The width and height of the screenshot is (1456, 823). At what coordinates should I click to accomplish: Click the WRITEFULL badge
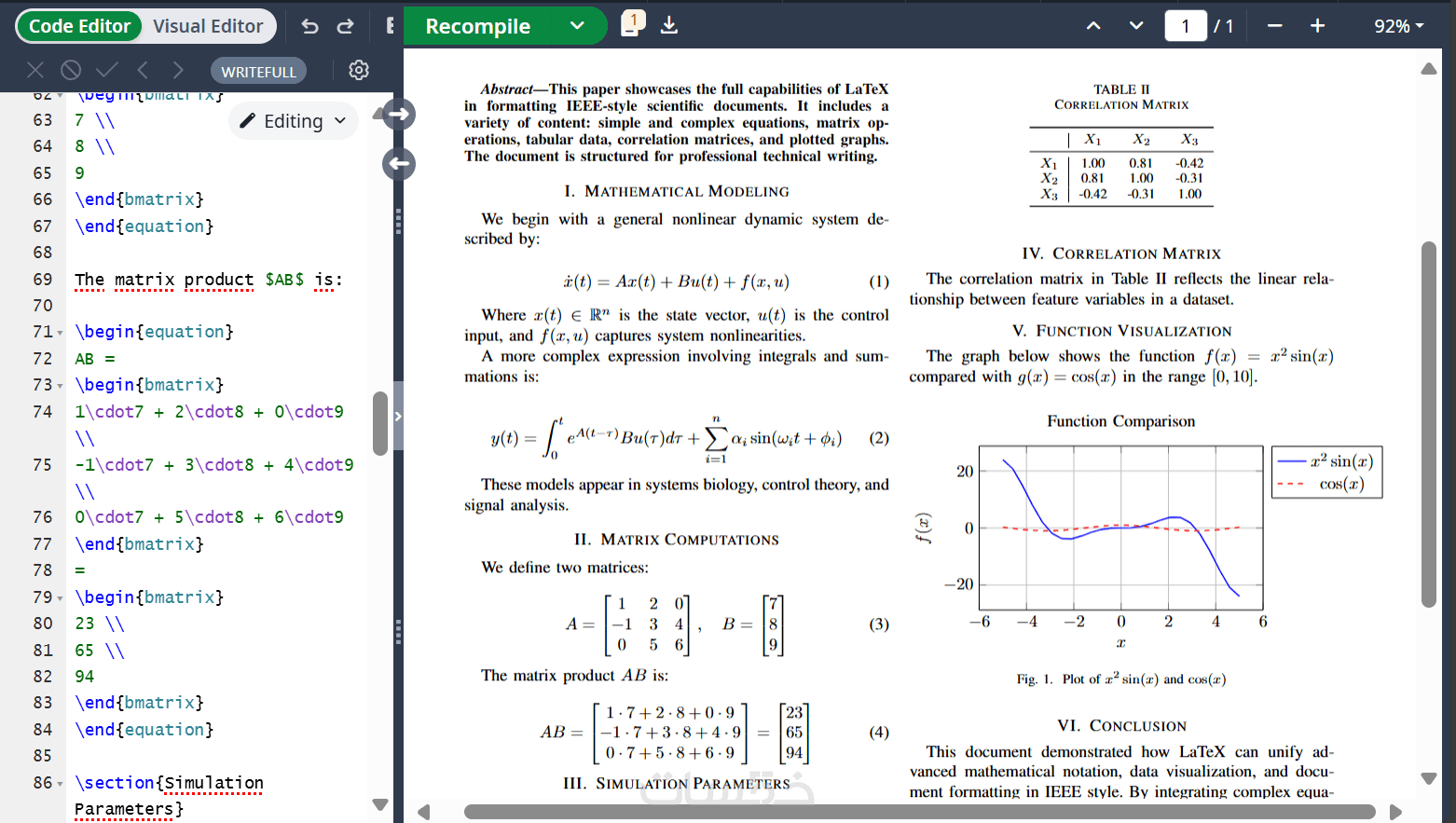point(258,71)
